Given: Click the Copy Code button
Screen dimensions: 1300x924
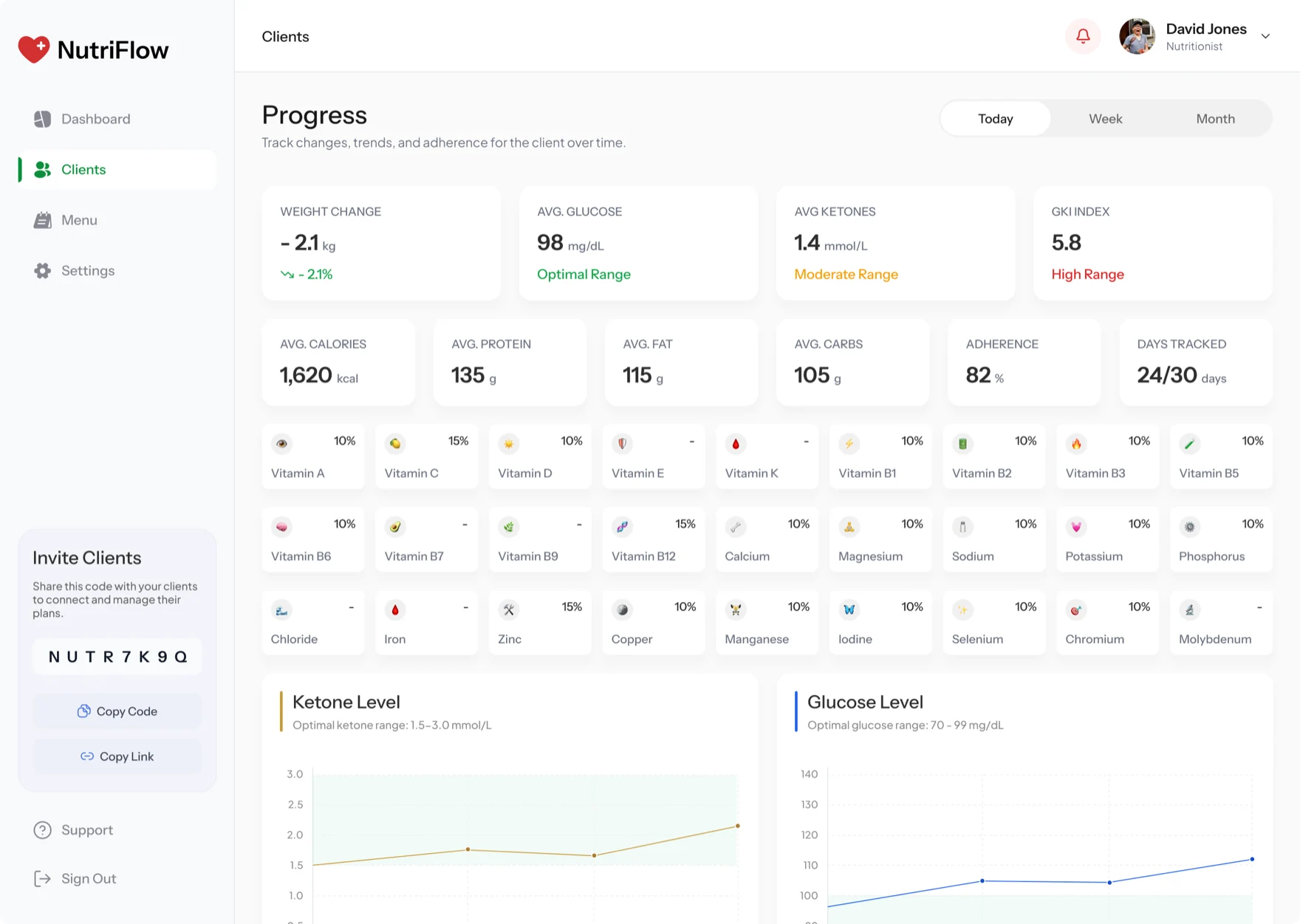Looking at the screenshot, I should (x=117, y=711).
